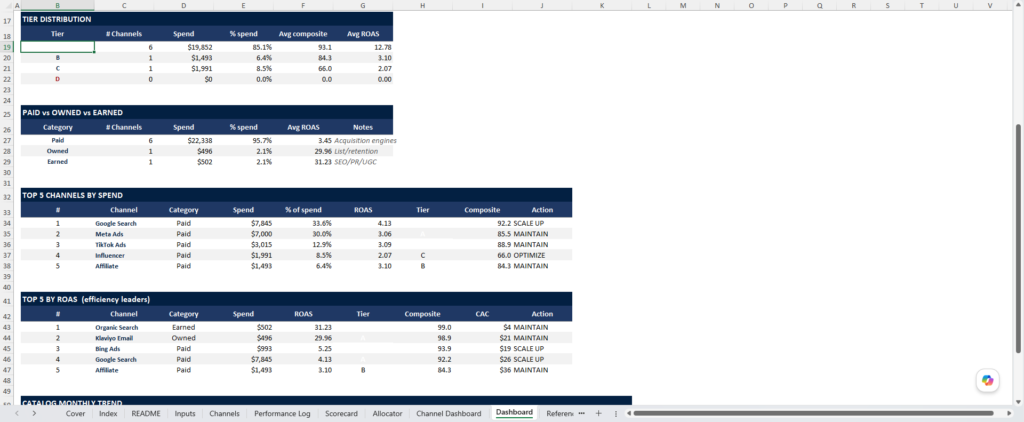Click TOP 5 BY ROAS efficiency leaders header
The width and height of the screenshot is (1024, 422).
[x=296, y=299]
